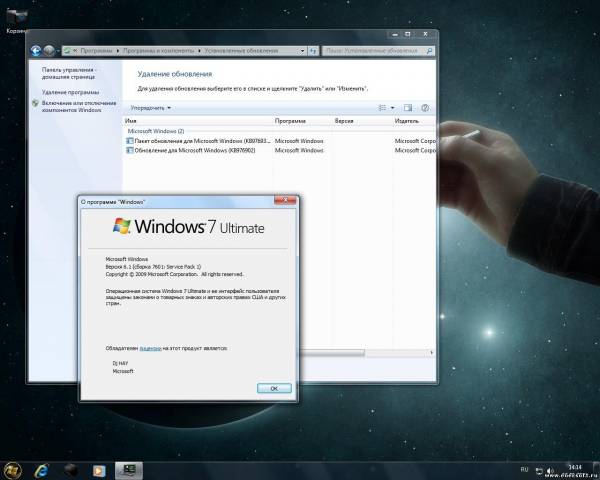The height and width of the screenshot is (480, 600).
Task: Open the dark cube taskbar icon
Action: pyautogui.click(x=70, y=470)
